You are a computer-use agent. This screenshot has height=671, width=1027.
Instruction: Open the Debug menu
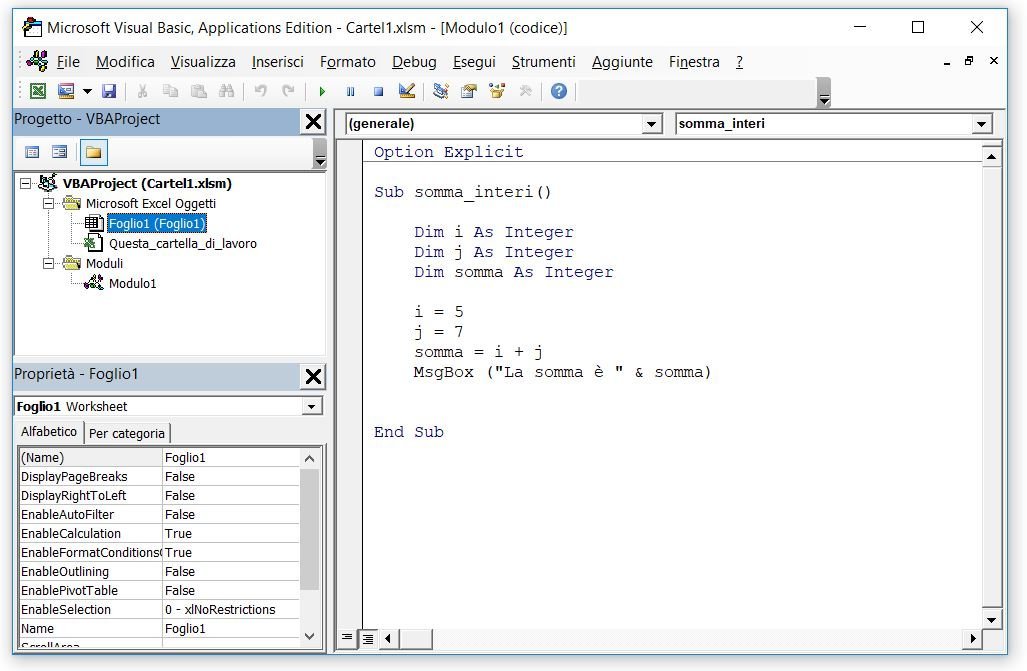click(414, 62)
